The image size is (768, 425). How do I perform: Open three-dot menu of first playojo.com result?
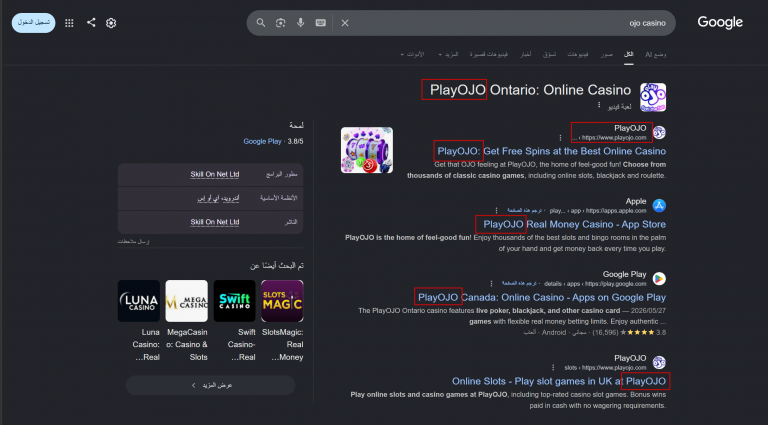[x=560, y=138]
